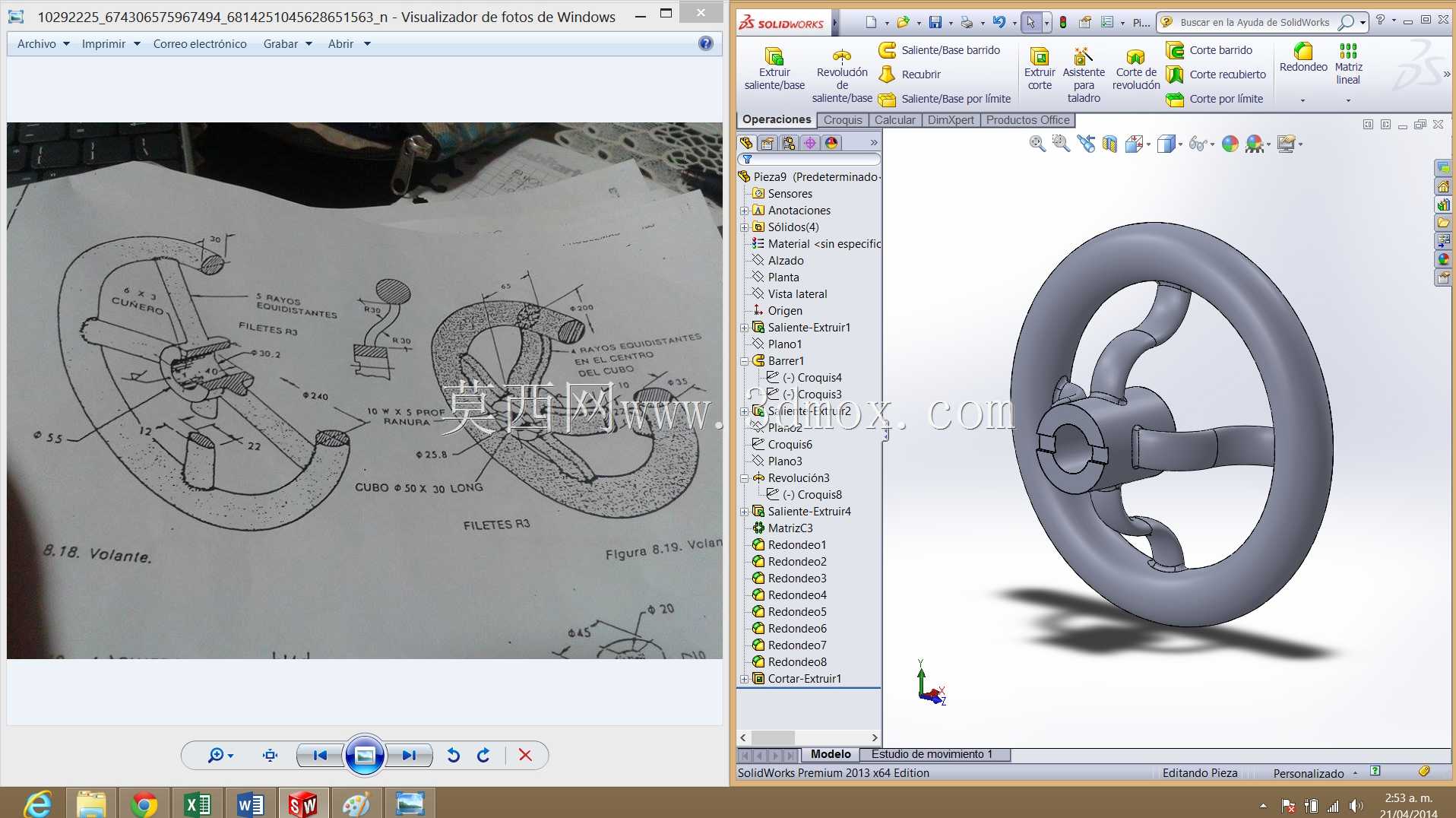Open Excel from the taskbar
This screenshot has width=1456, height=818.
pyautogui.click(x=197, y=804)
